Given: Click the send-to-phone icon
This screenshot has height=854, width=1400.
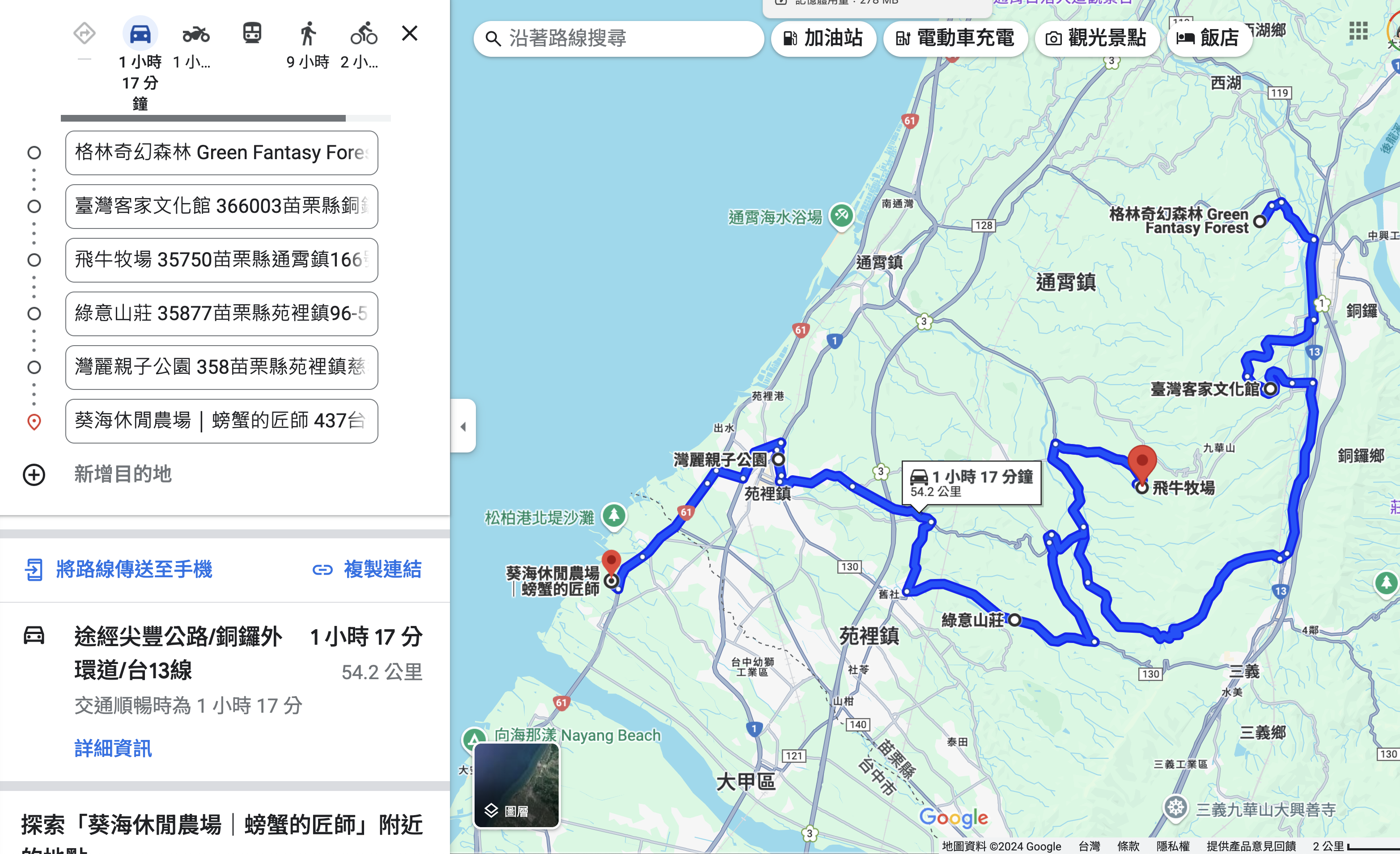Looking at the screenshot, I should pyautogui.click(x=34, y=570).
